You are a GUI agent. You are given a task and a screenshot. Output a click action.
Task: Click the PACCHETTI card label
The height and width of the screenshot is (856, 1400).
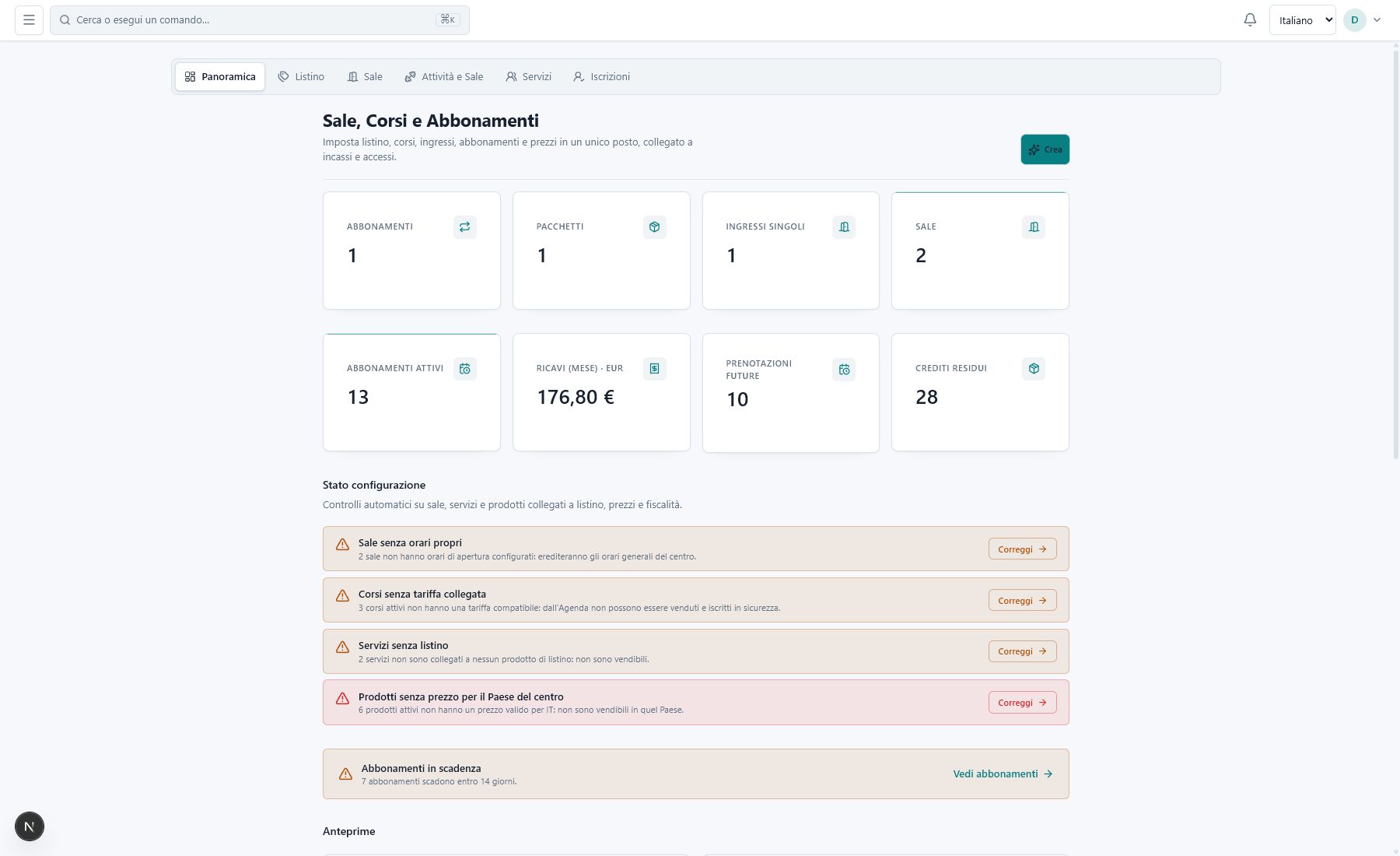pos(560,227)
